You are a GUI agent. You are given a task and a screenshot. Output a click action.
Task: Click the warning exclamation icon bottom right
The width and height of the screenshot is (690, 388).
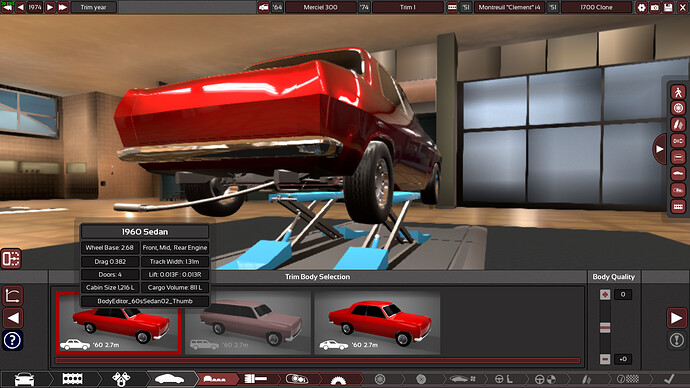tap(677, 340)
